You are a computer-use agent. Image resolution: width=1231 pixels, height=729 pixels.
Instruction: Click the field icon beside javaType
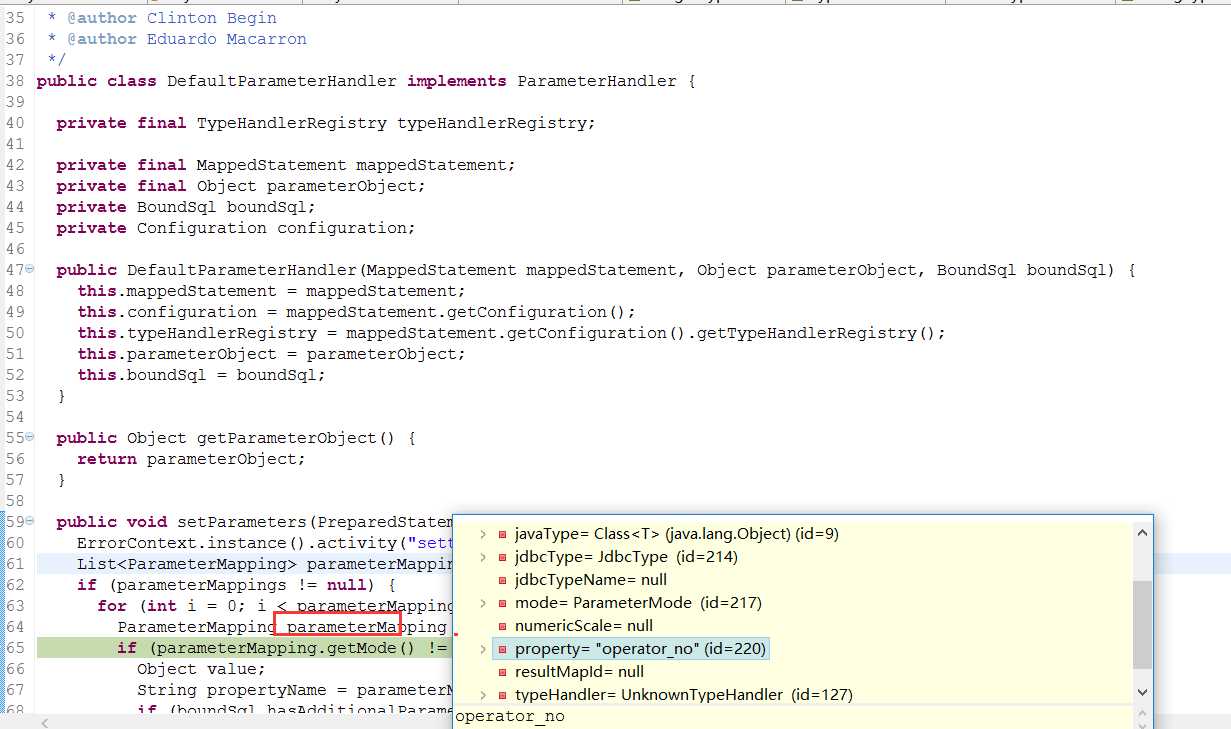(x=503, y=534)
